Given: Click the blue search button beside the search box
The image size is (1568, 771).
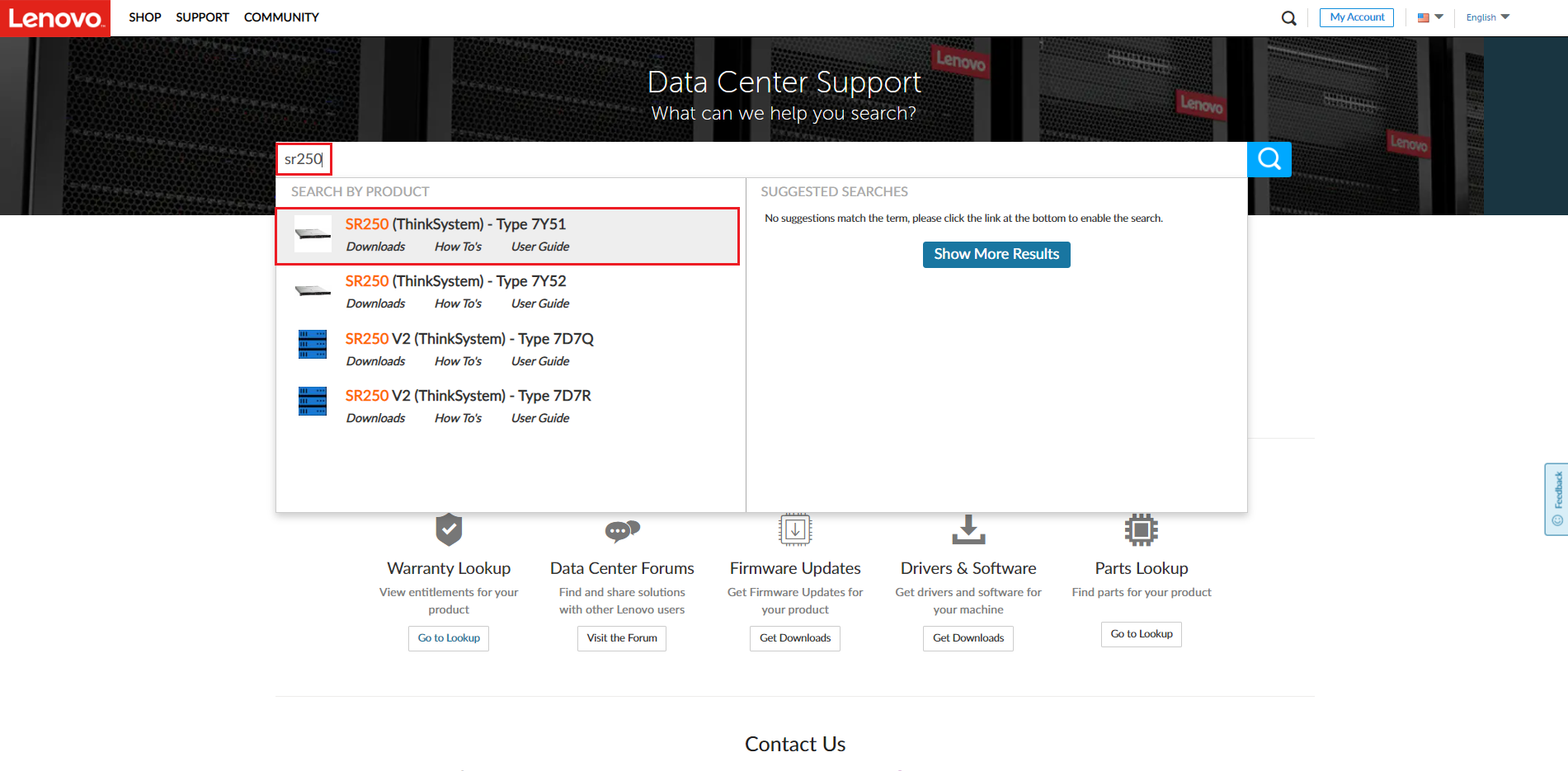Looking at the screenshot, I should point(1268,159).
